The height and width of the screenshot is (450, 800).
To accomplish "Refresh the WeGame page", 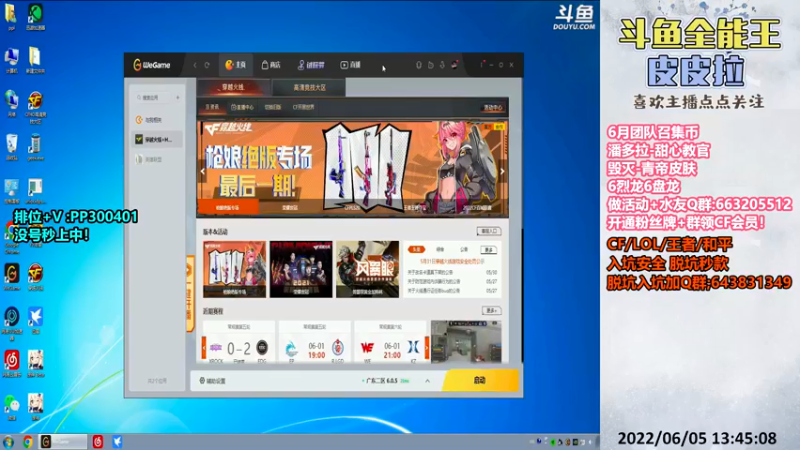I will [x=207, y=65].
